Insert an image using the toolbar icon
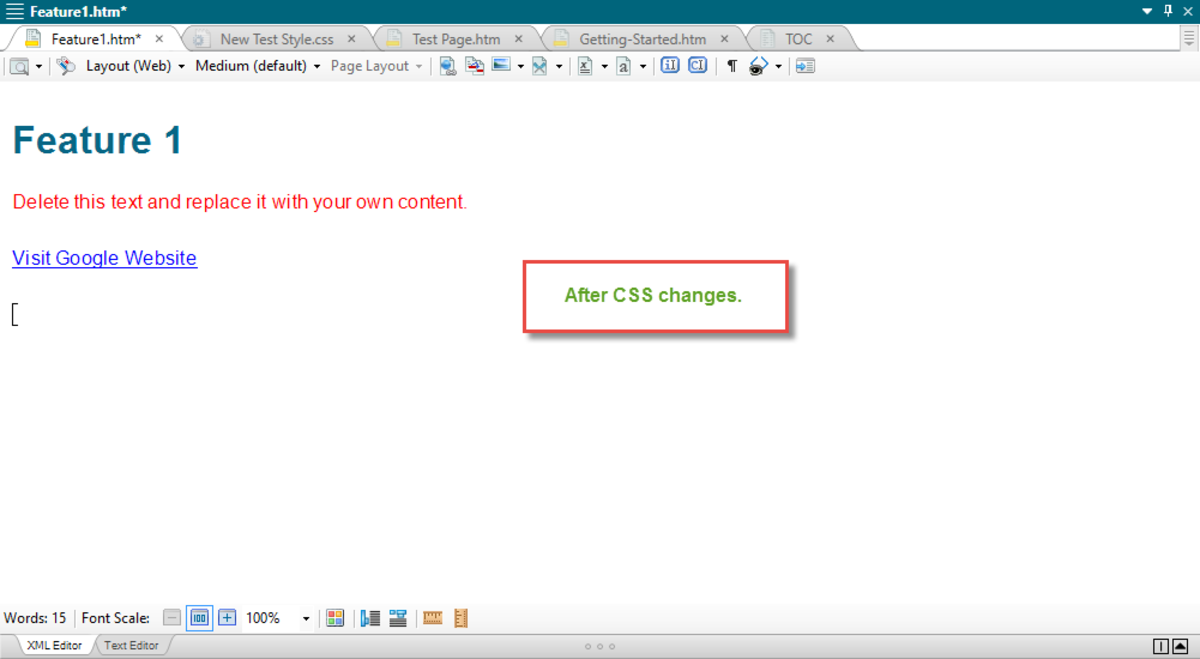This screenshot has height=659, width=1200. tap(500, 65)
